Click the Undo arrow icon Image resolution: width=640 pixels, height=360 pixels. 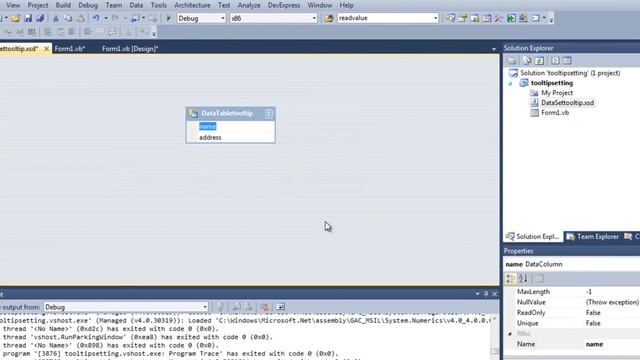pos(96,18)
